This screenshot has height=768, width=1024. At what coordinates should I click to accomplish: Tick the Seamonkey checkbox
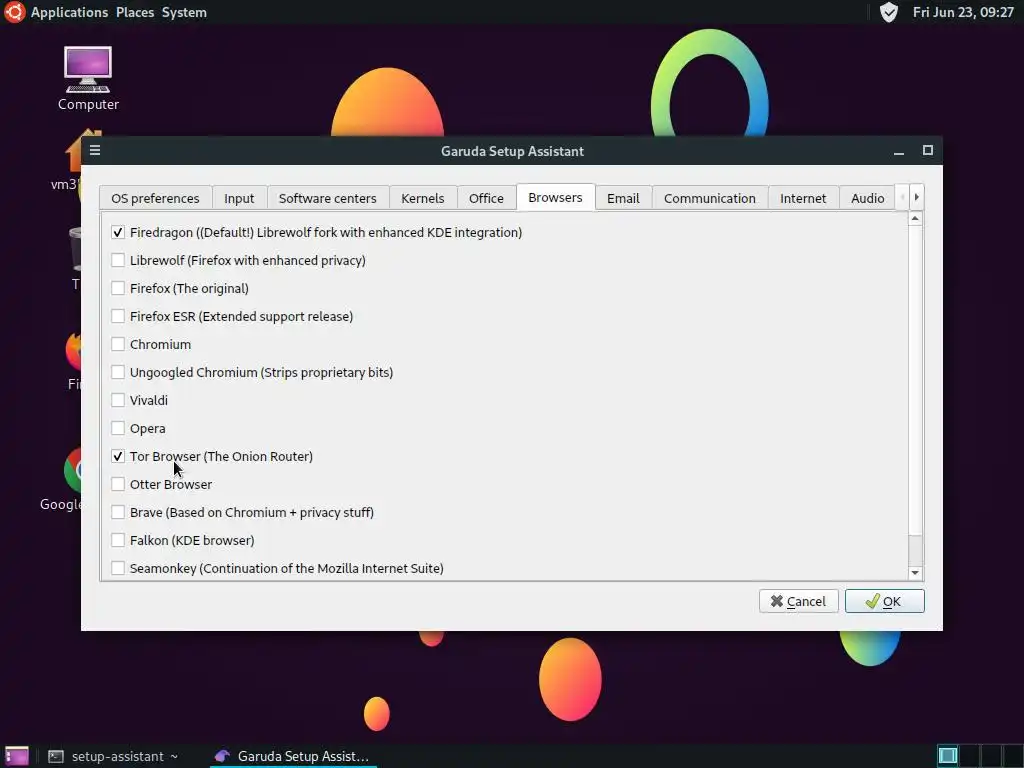coord(118,568)
